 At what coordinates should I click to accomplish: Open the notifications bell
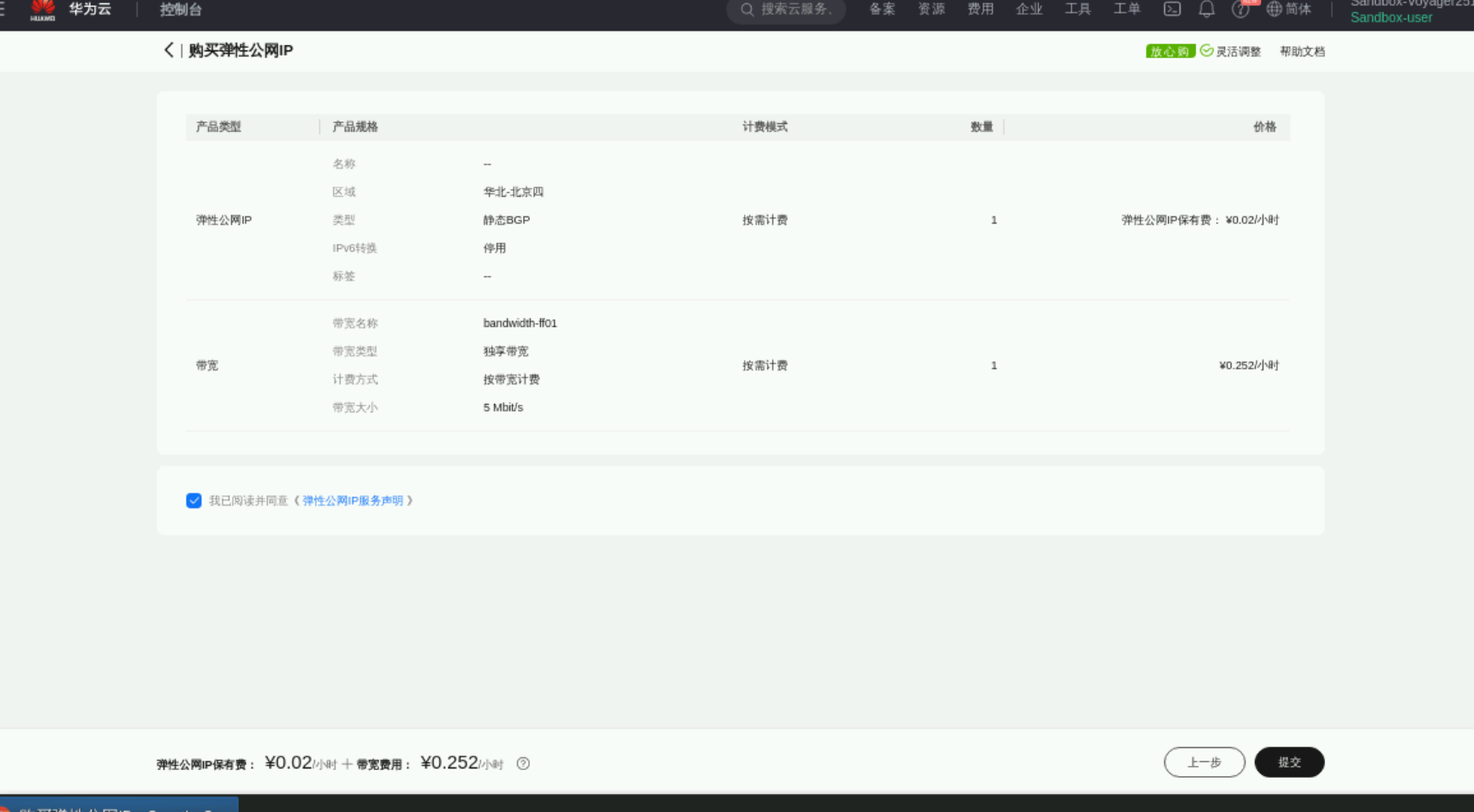pyautogui.click(x=1206, y=9)
